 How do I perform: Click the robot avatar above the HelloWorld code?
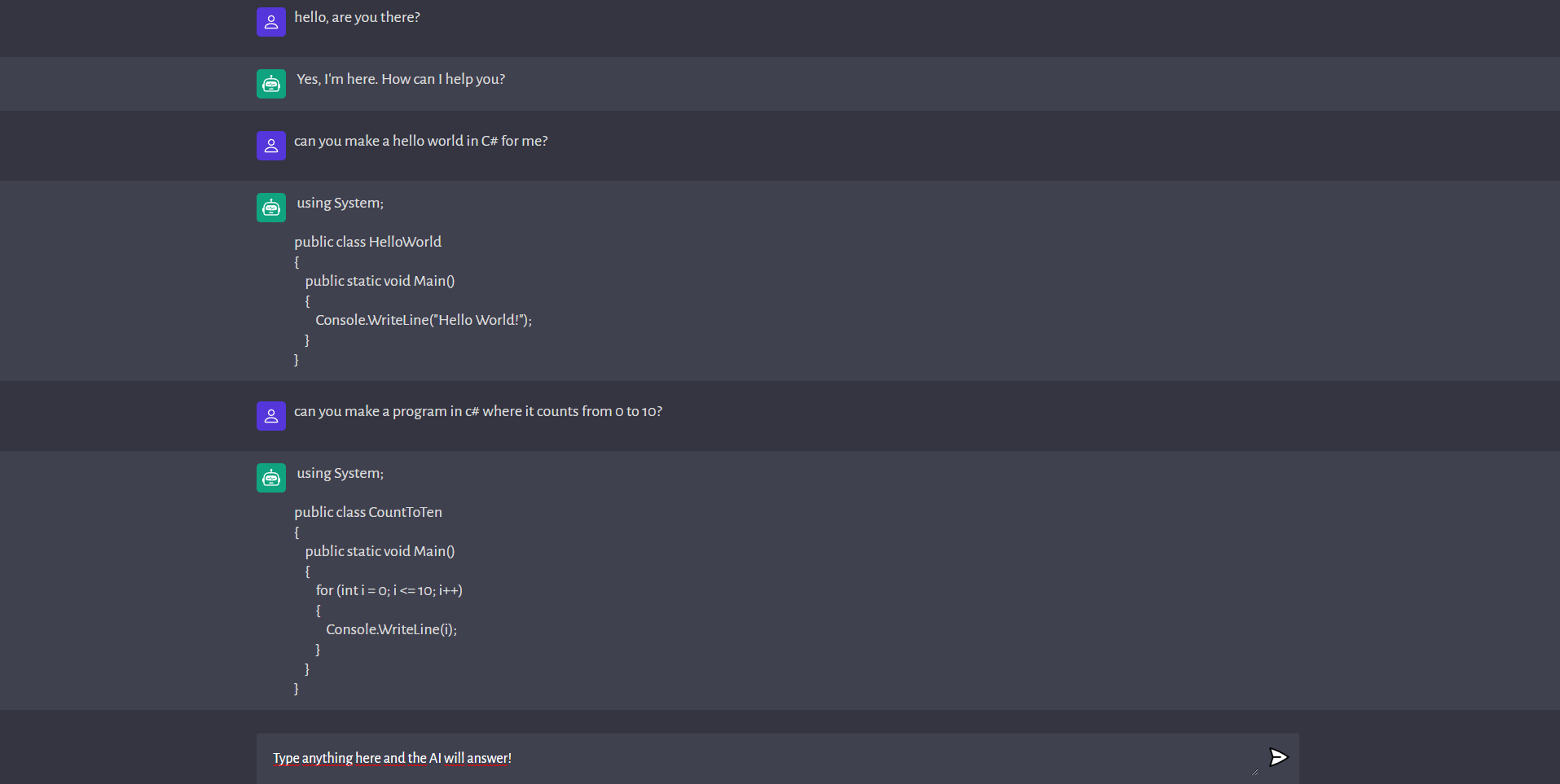[270, 208]
